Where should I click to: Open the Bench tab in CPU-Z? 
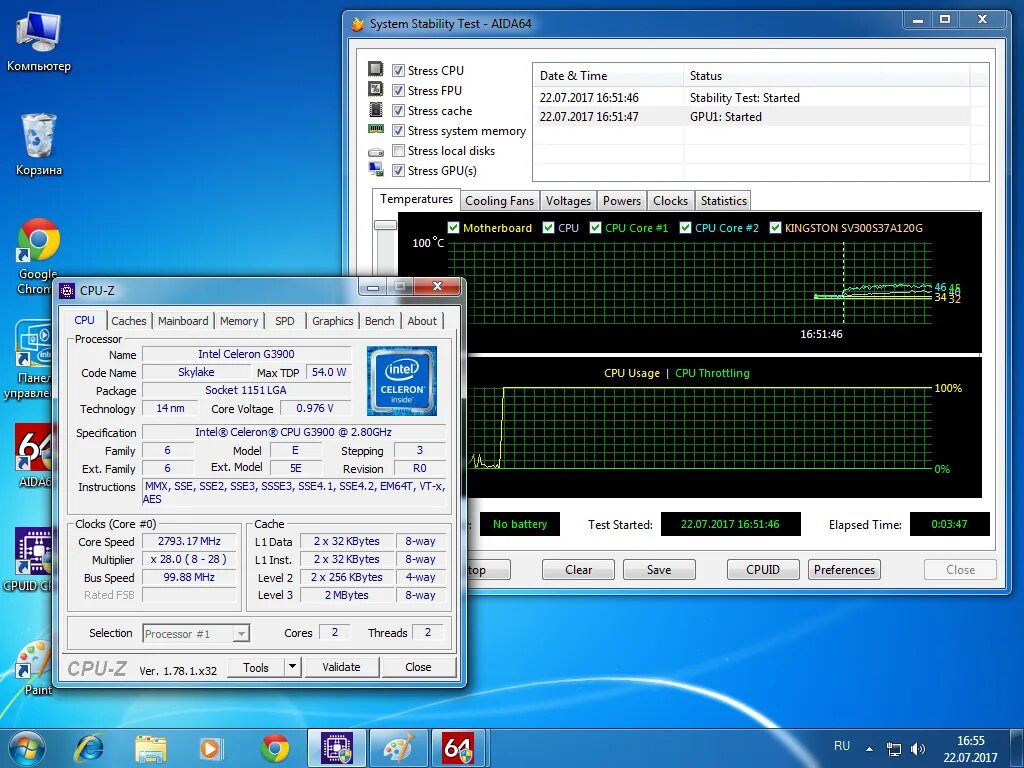pos(379,321)
